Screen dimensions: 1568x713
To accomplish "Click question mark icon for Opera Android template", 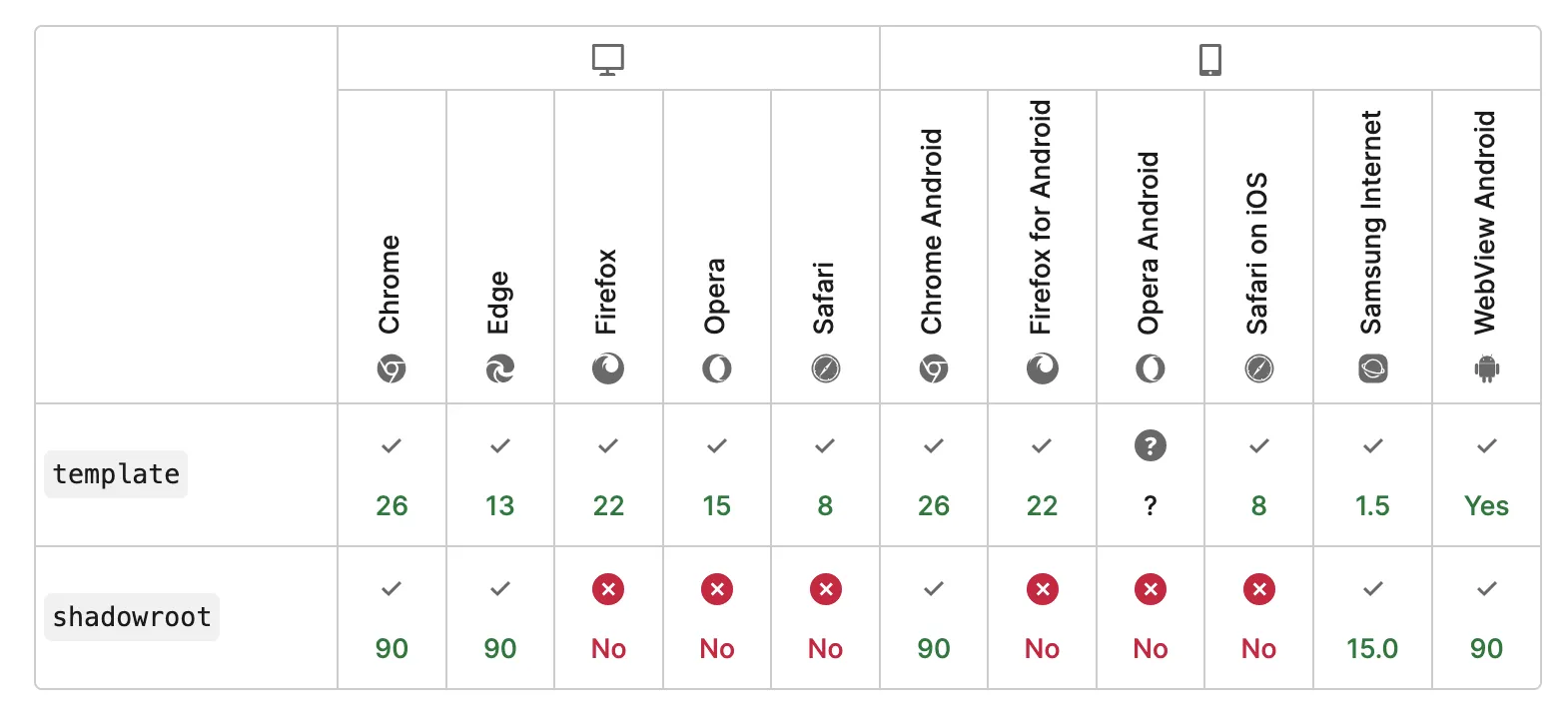I will coord(1150,445).
